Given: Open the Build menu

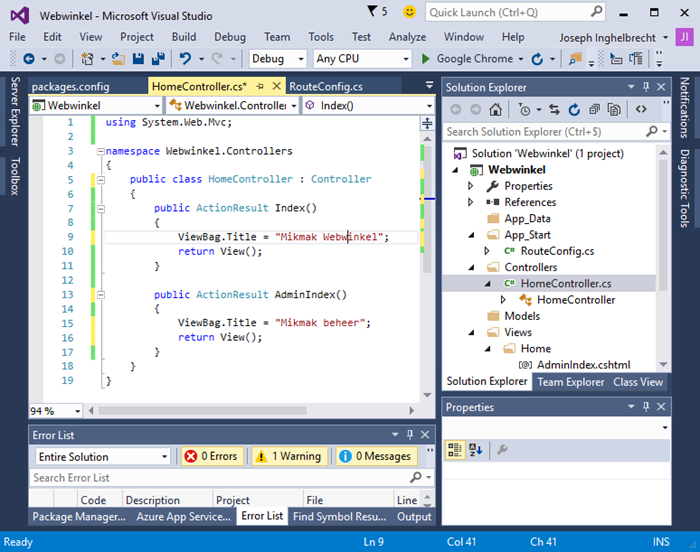Looking at the screenshot, I should (184, 37).
